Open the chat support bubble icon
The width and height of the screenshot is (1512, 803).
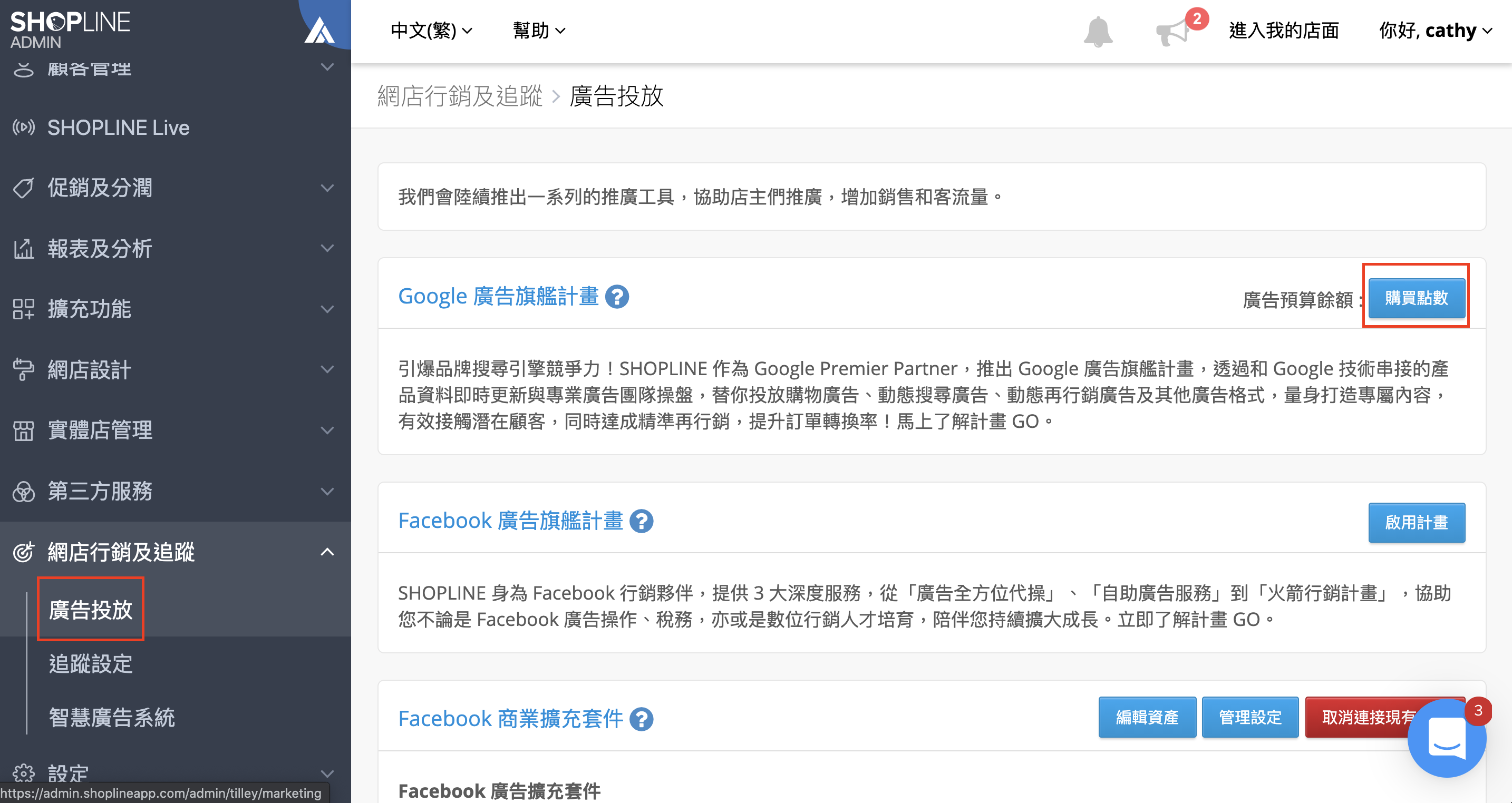click(x=1447, y=739)
